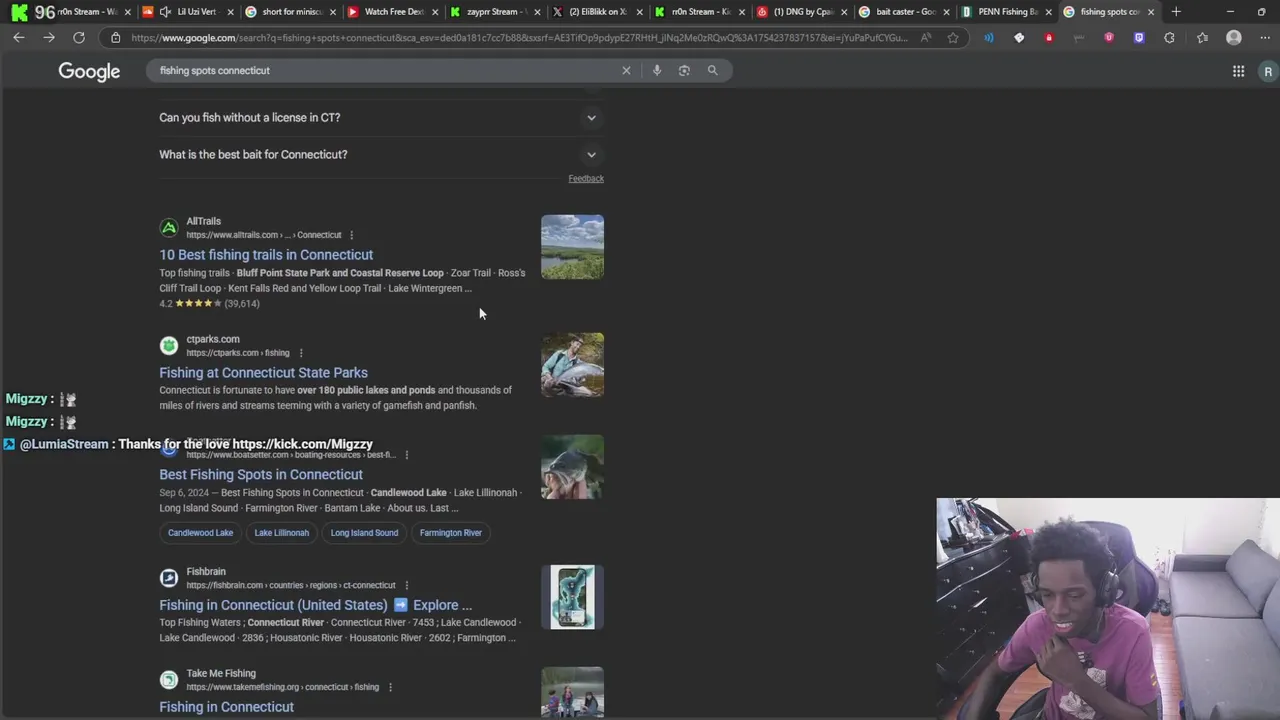Open the Twitch extension icon
This screenshot has width=1280, height=720.
1139,38
